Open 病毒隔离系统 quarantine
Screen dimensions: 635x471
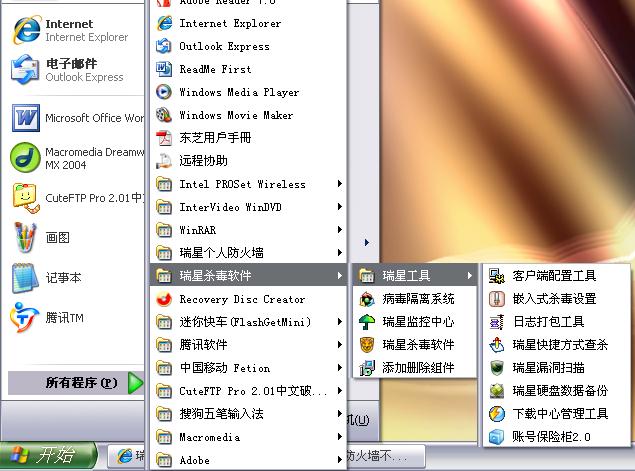coord(415,299)
